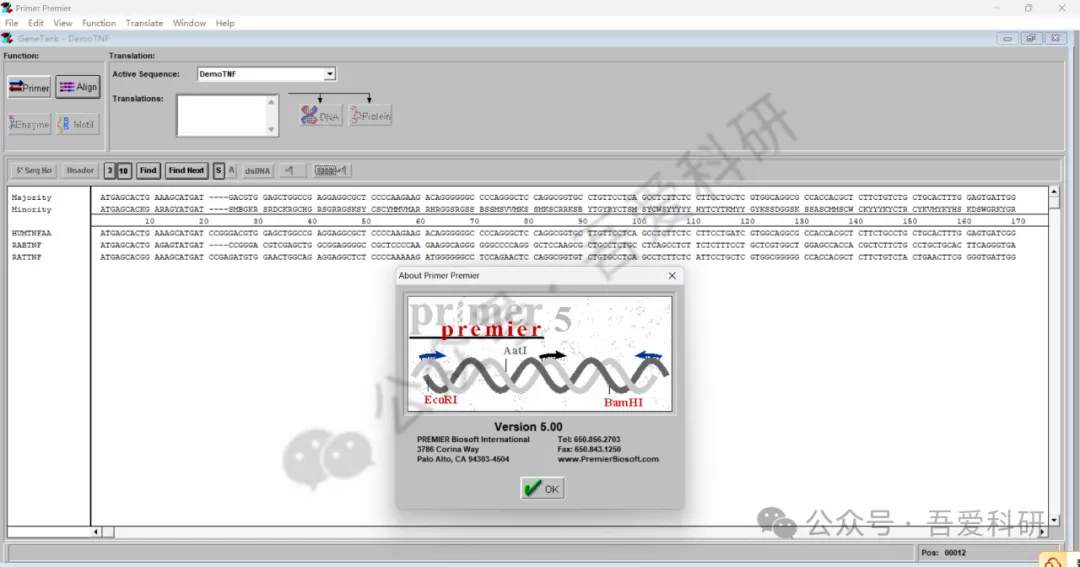The width and height of the screenshot is (1080, 567).
Task: Toggle the A antisense strand button
Action: 231,170
